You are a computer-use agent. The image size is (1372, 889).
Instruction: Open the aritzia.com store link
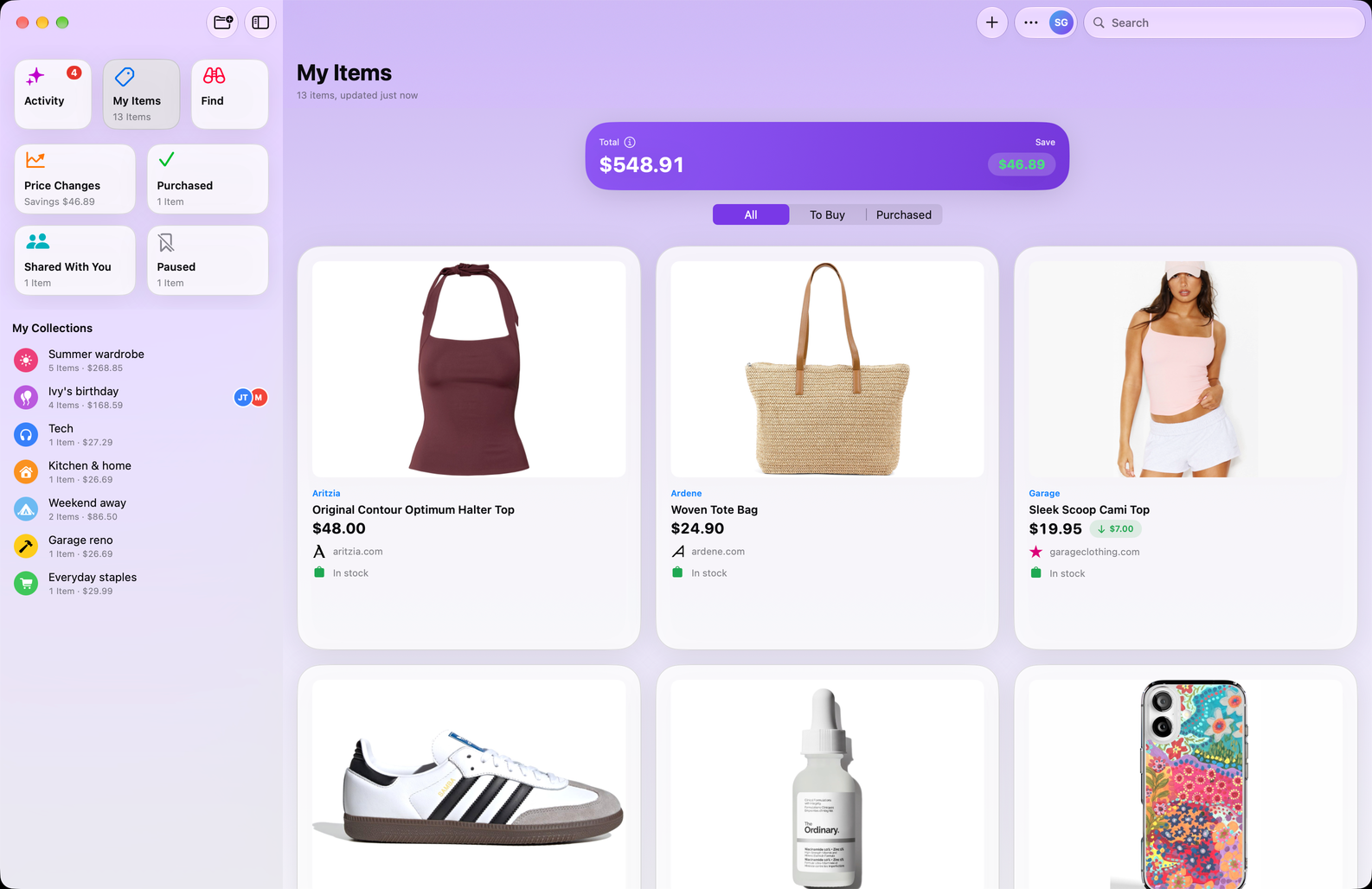358,552
